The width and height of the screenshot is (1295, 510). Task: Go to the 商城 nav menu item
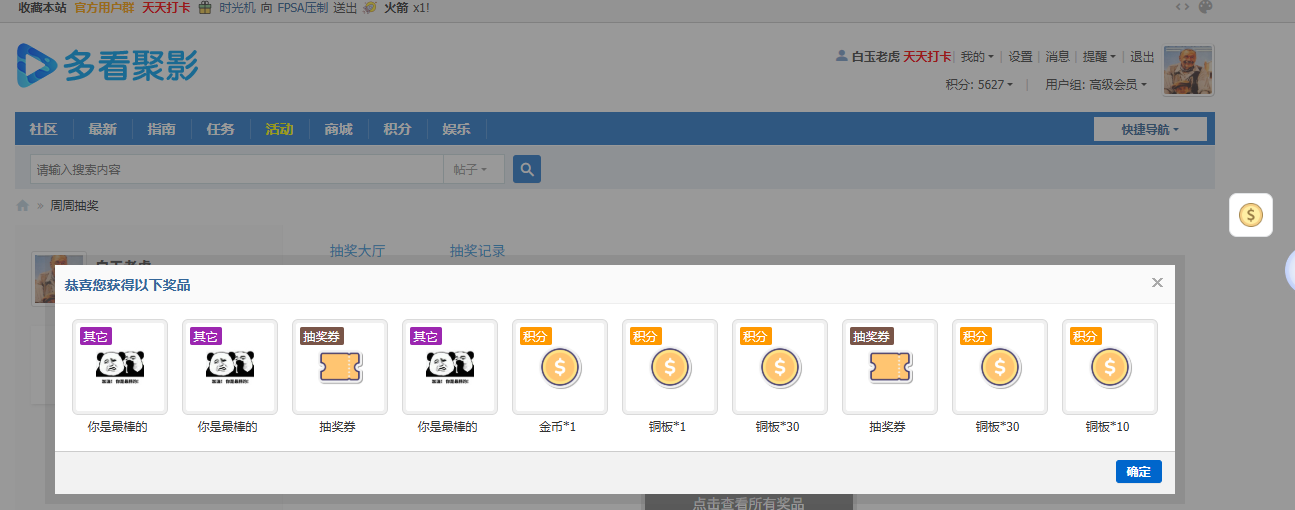point(338,129)
